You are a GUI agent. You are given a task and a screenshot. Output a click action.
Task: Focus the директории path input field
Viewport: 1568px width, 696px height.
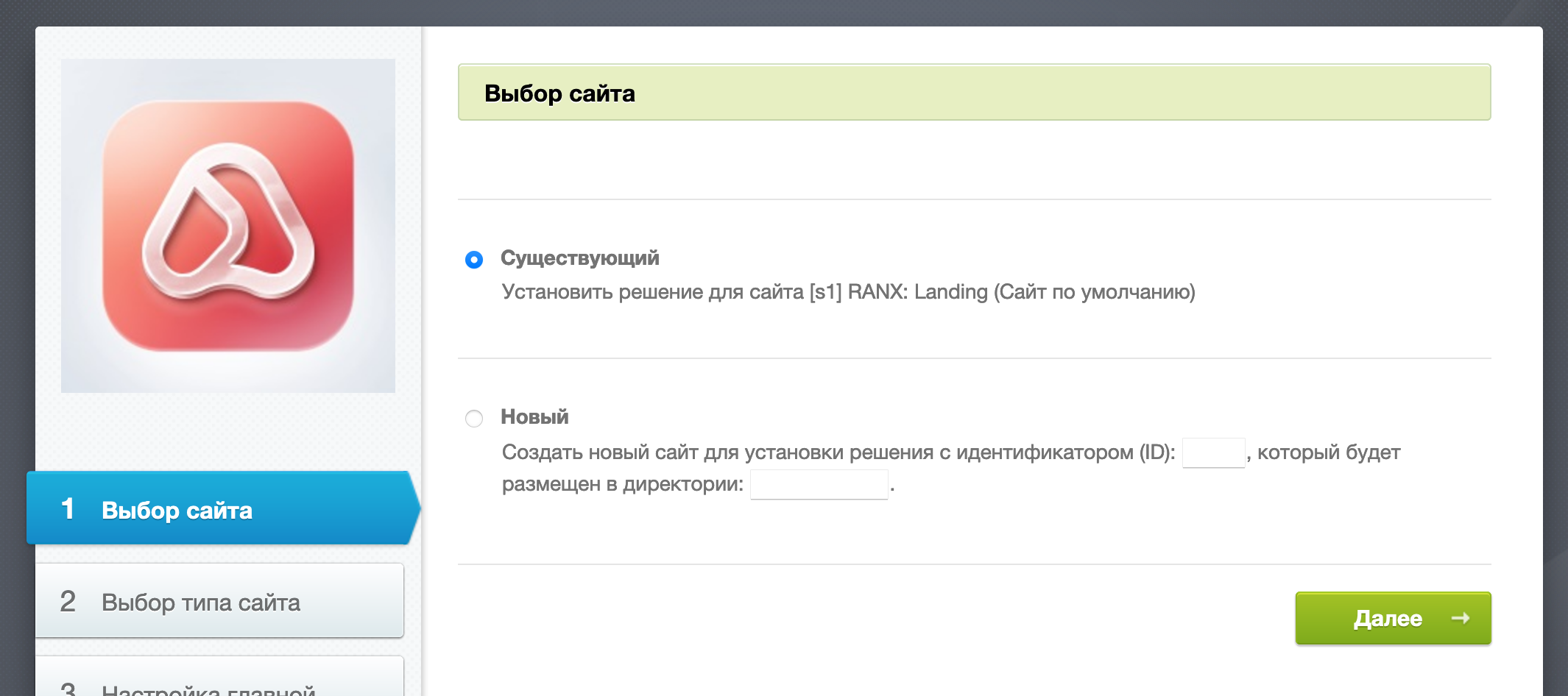pyautogui.click(x=819, y=484)
